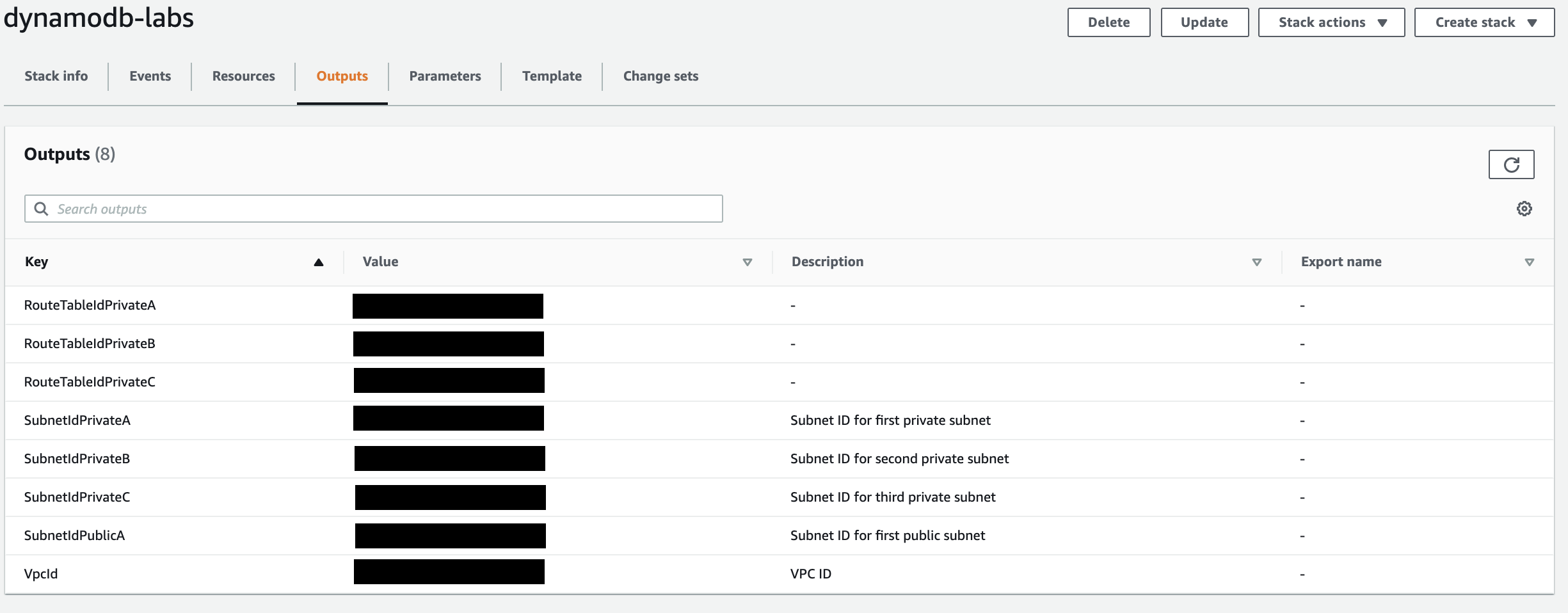Click 'Subnet ID for first public subnet'
The height and width of the screenshot is (613, 1568).
pyautogui.click(x=888, y=536)
